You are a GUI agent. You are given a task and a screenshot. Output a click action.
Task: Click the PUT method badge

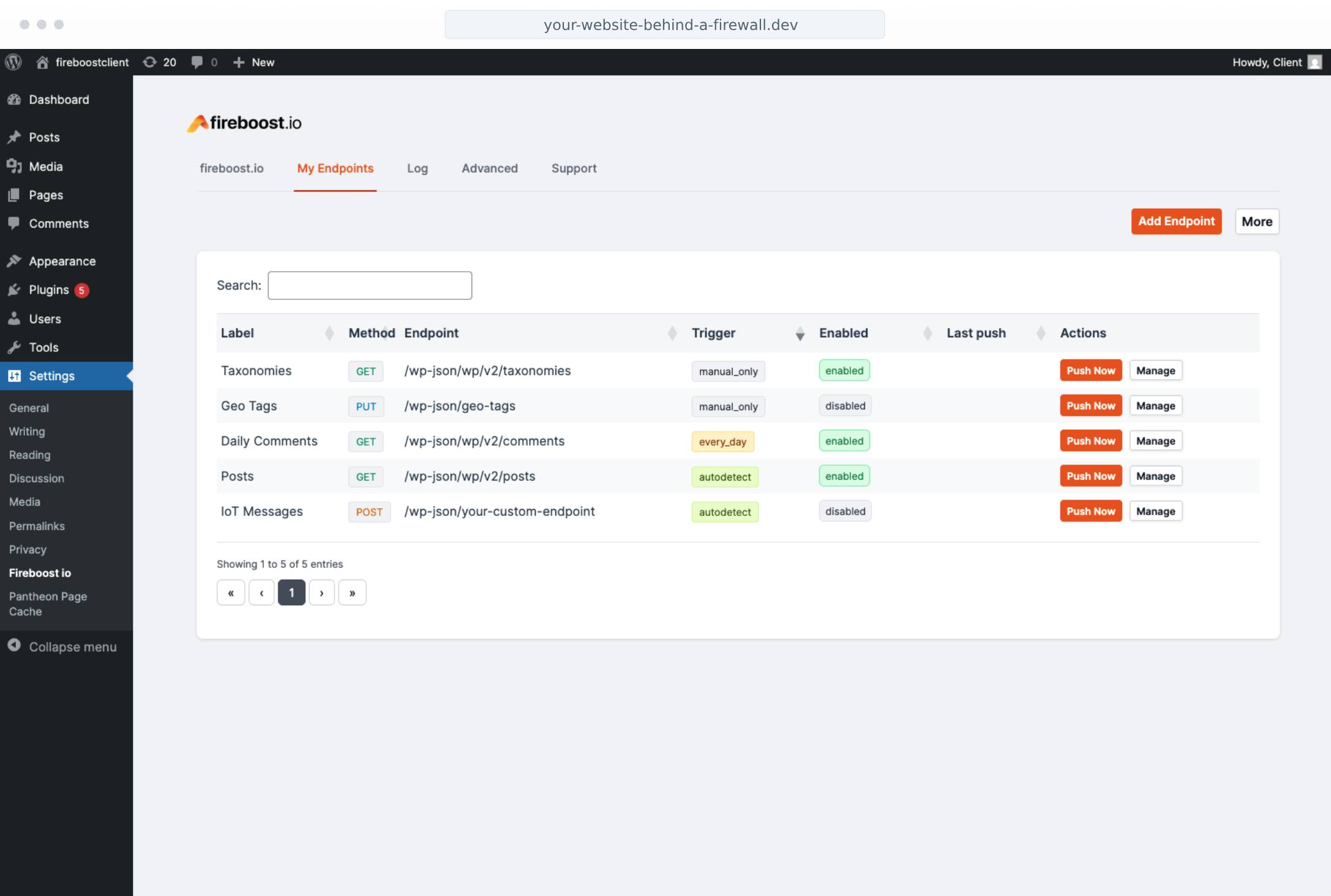[366, 406]
